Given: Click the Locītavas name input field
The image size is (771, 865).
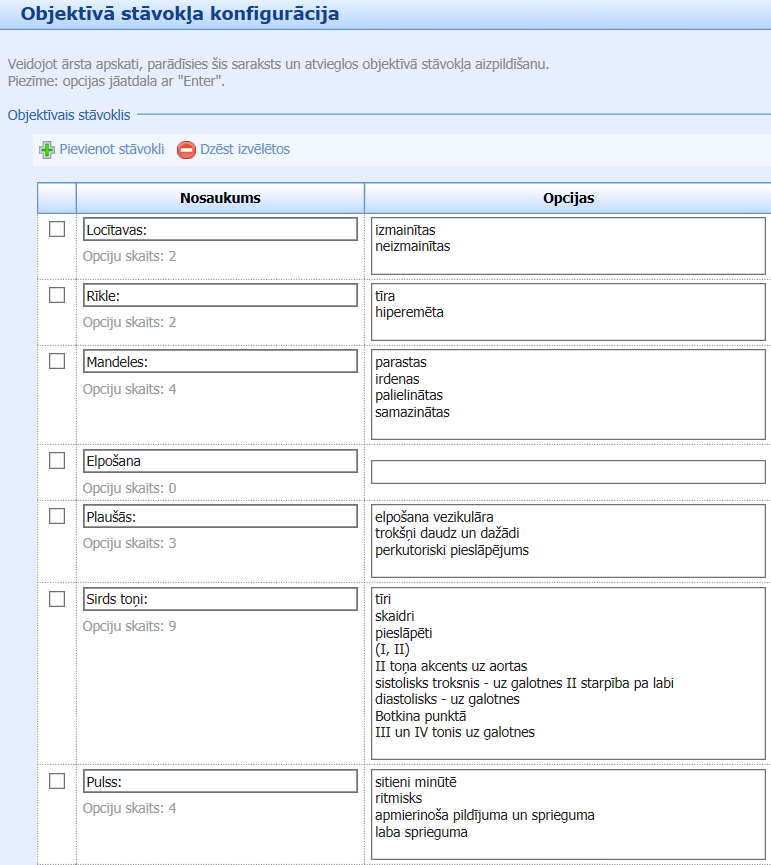Looking at the screenshot, I should pos(220,230).
